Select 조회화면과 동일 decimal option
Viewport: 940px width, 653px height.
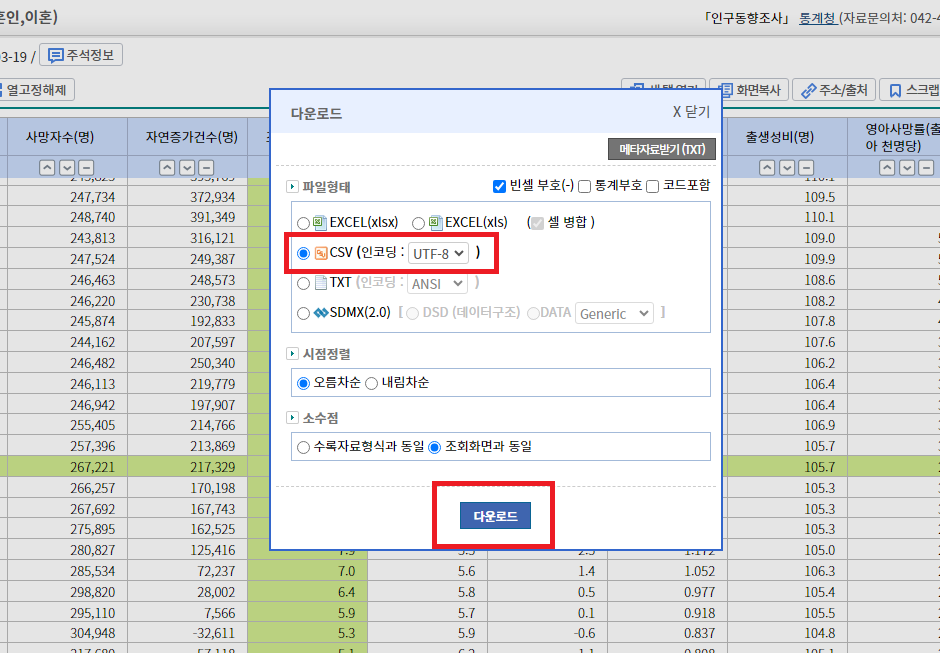click(x=435, y=447)
